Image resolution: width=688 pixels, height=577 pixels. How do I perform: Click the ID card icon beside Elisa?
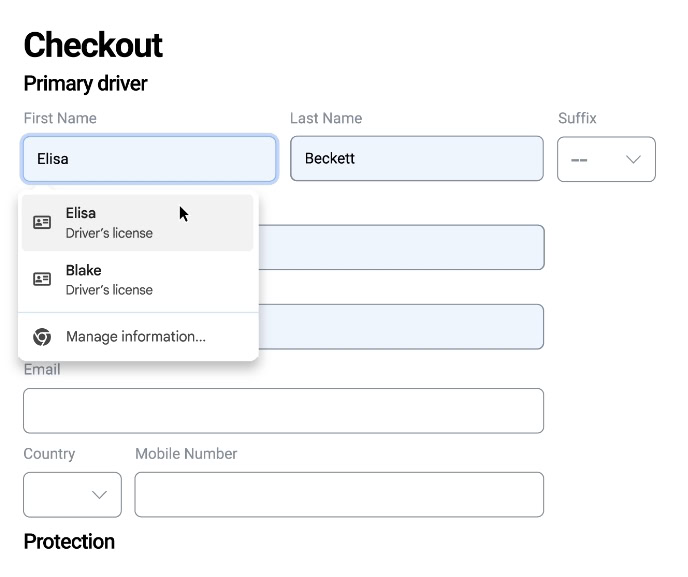tap(42, 222)
